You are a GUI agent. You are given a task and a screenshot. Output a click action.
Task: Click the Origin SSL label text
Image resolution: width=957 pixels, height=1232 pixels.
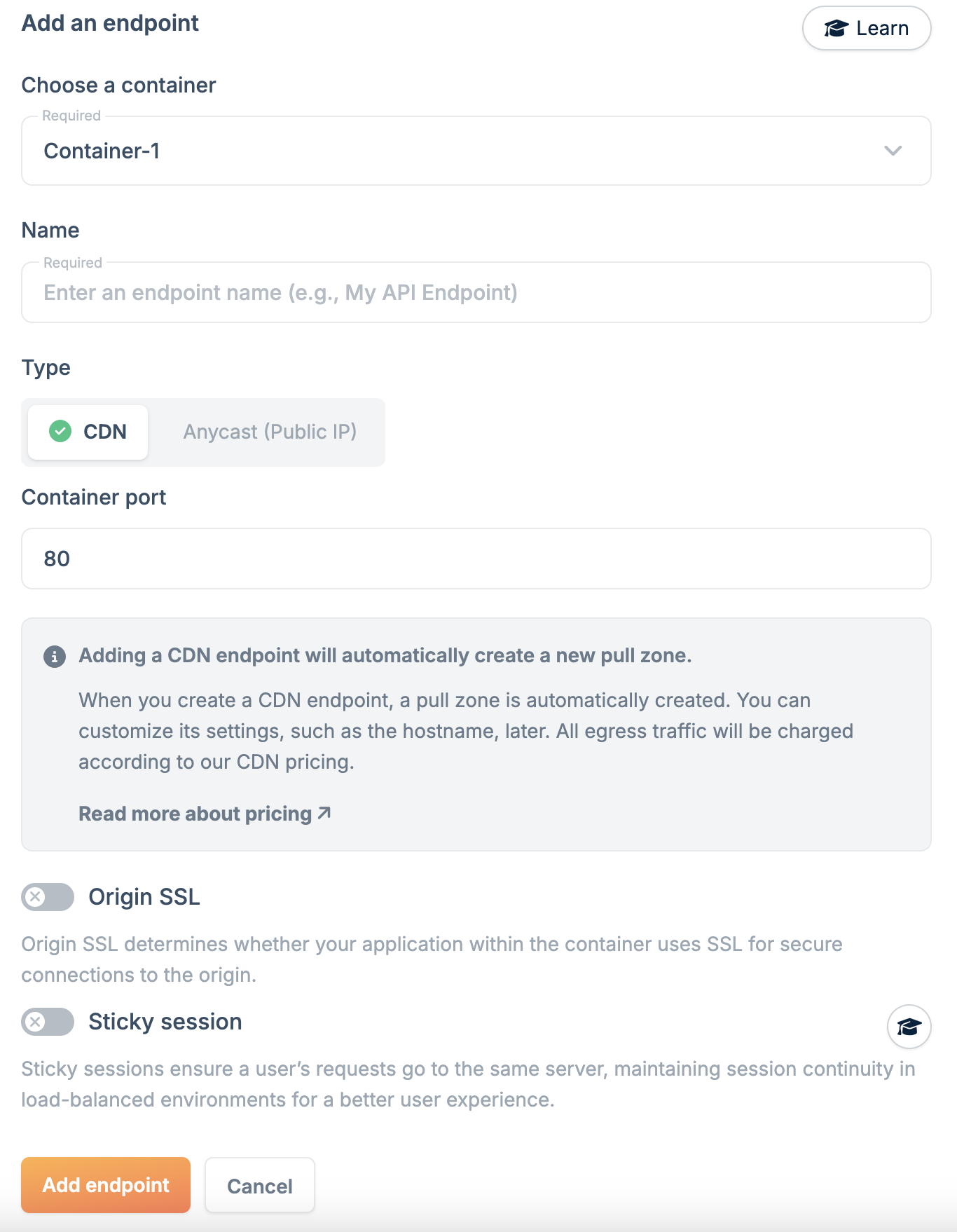[144, 897]
